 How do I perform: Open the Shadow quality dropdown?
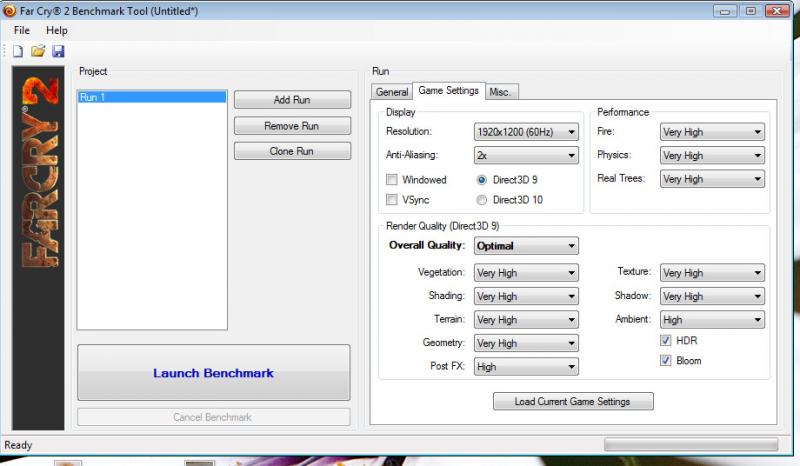point(712,296)
